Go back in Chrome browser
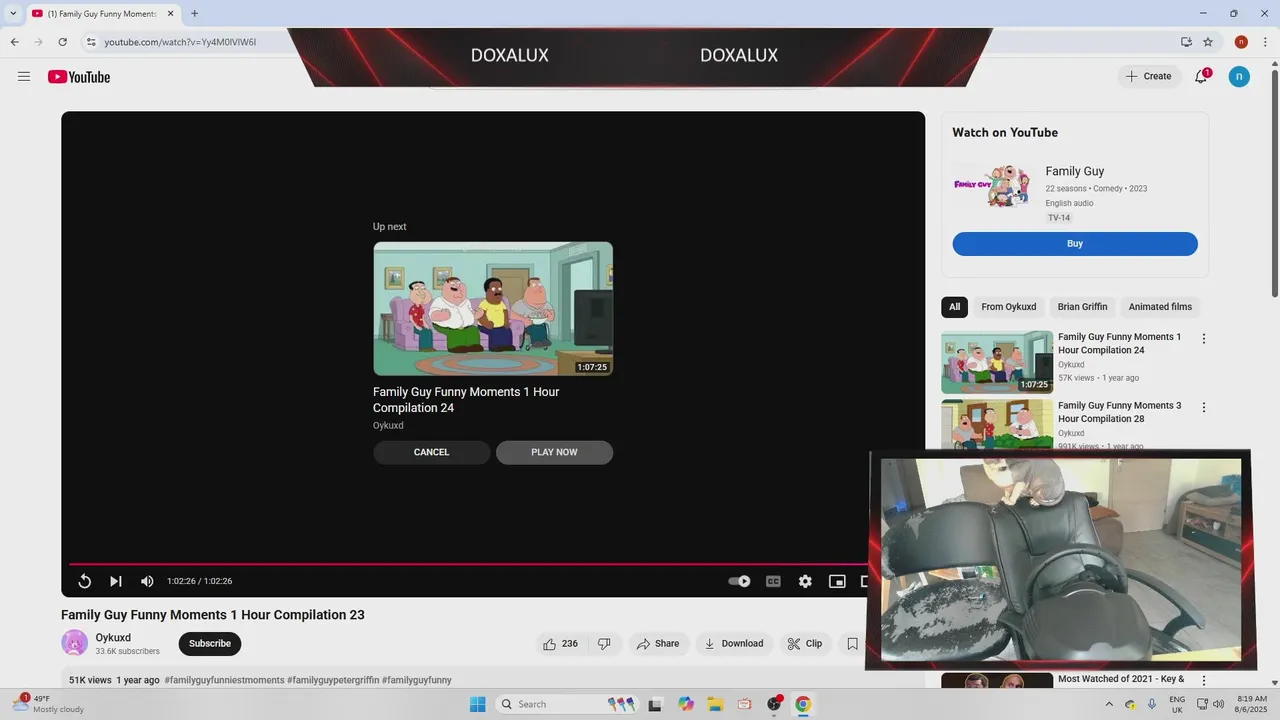 coord(15,42)
